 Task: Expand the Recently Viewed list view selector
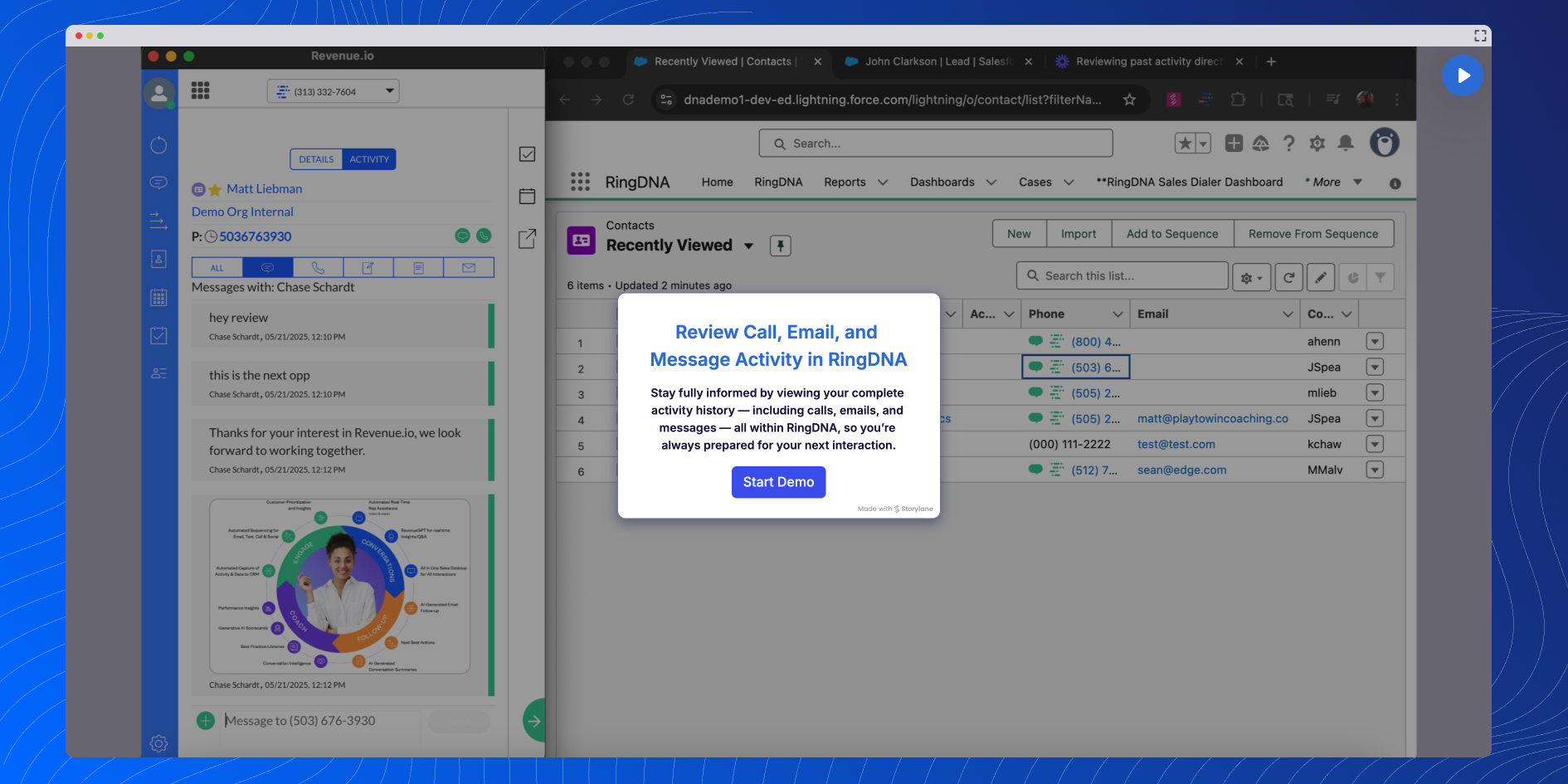(x=749, y=246)
